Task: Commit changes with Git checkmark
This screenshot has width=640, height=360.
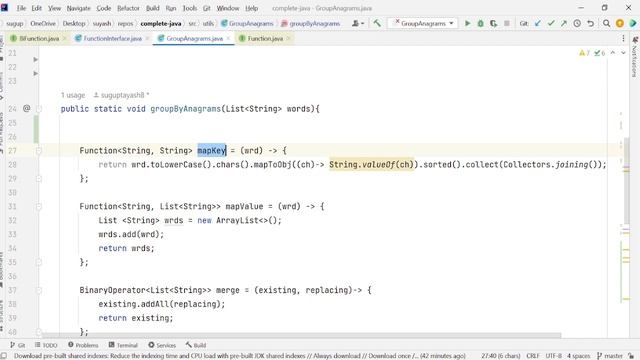Action: [x=551, y=24]
